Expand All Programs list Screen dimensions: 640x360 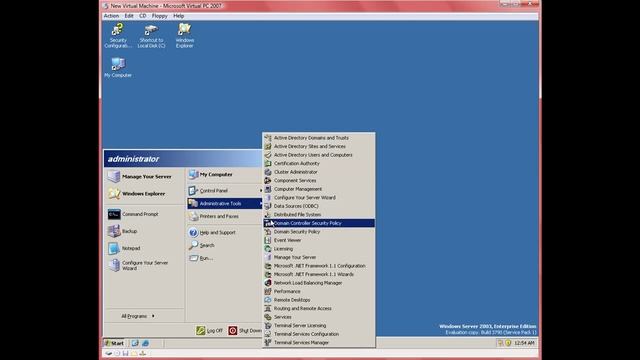(x=138, y=316)
